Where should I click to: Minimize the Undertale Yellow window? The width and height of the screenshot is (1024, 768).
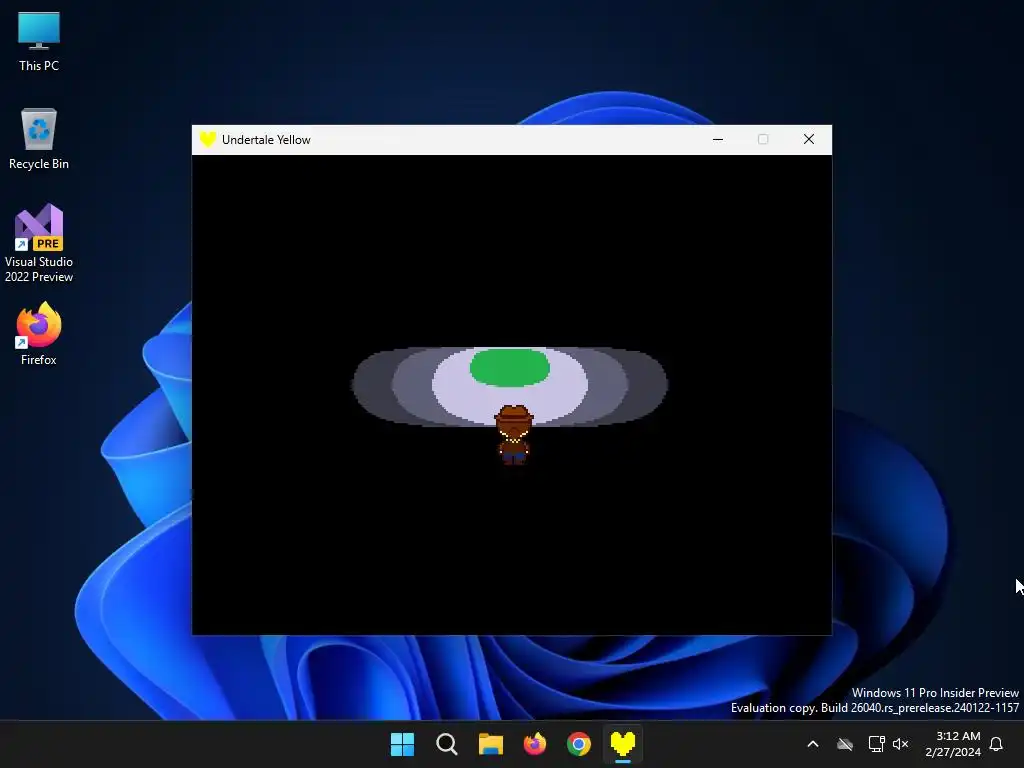pyautogui.click(x=718, y=139)
